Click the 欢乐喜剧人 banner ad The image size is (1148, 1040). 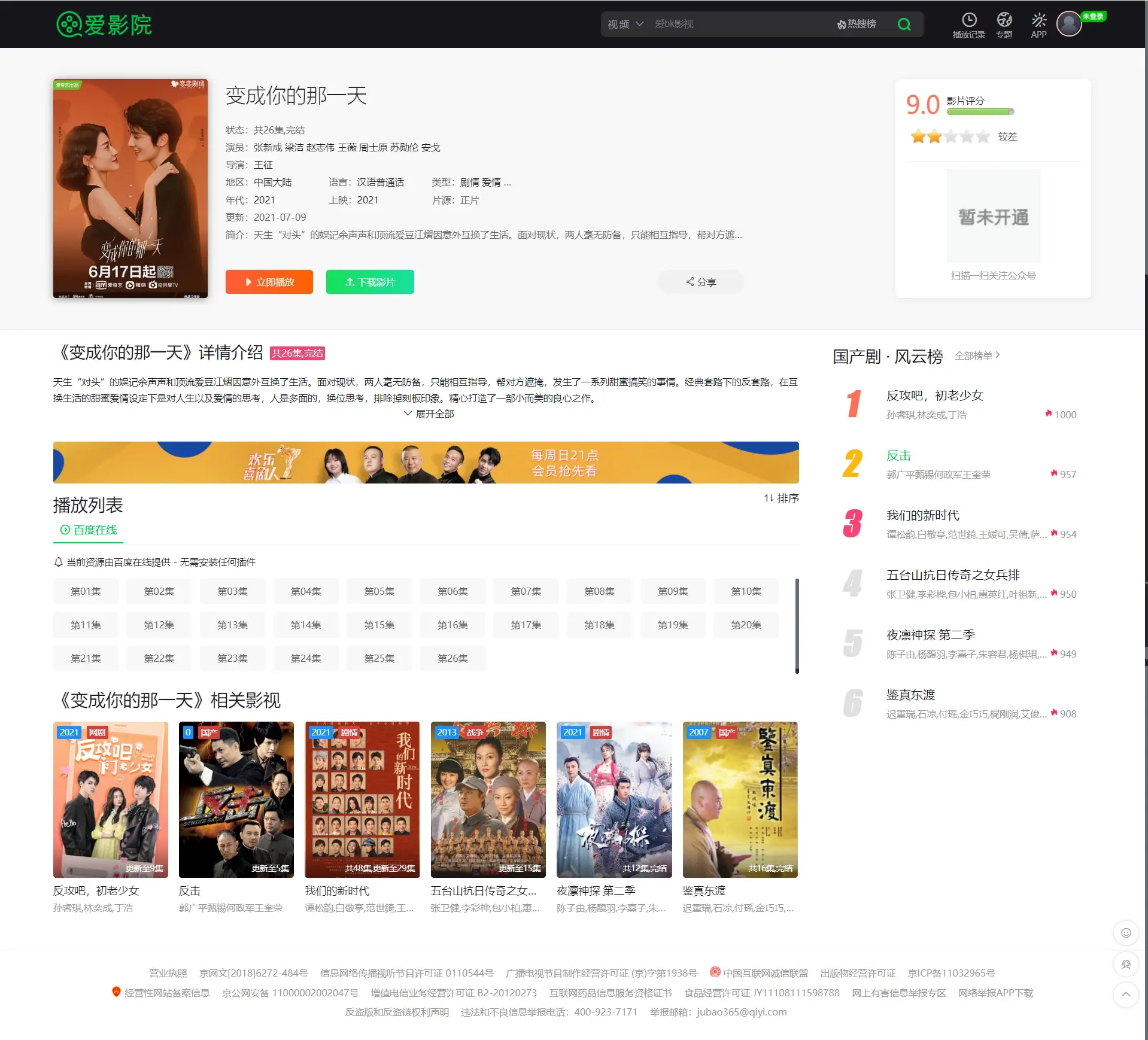click(x=426, y=463)
